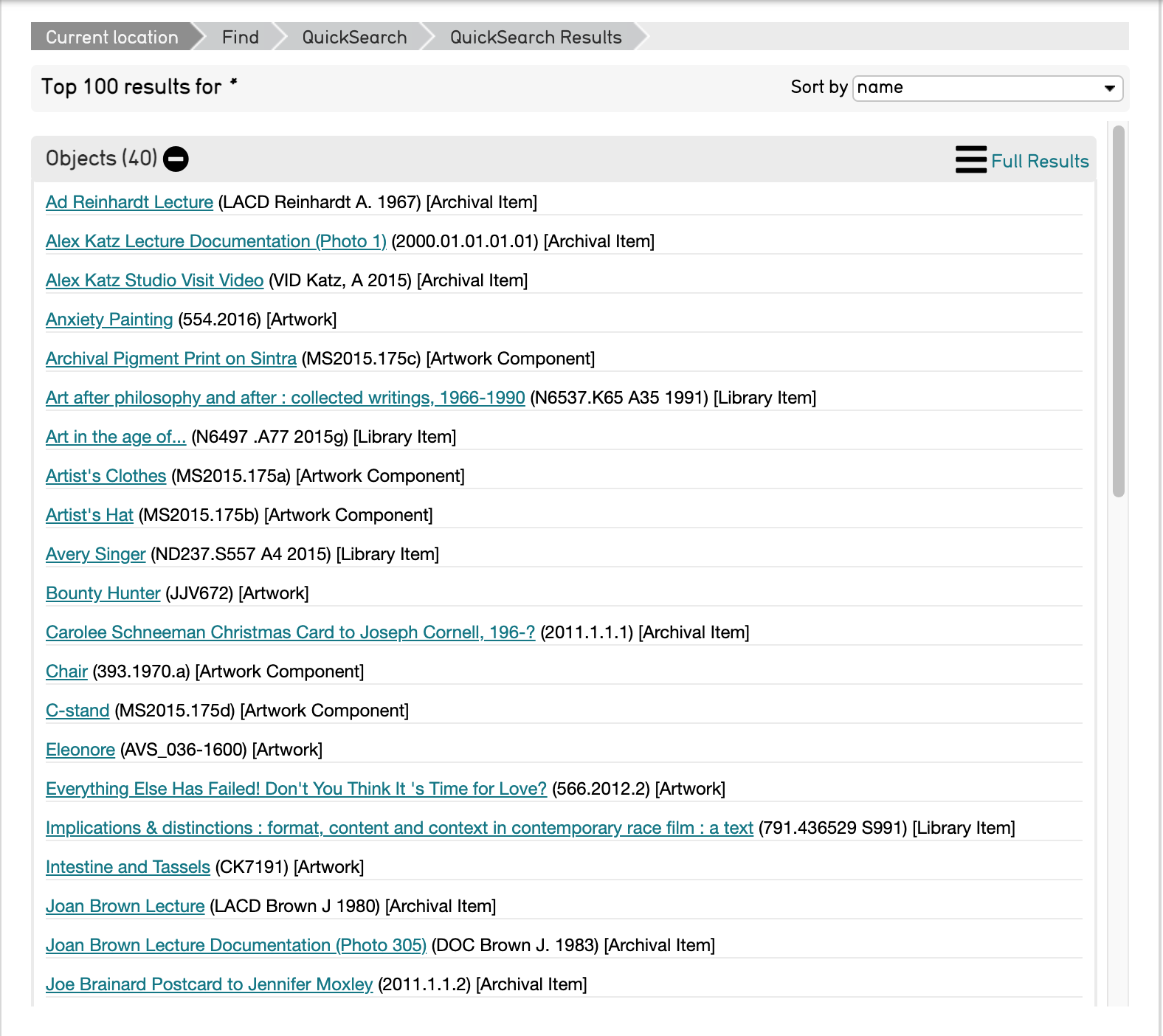
Task: Go to Find in the breadcrumb
Action: pos(240,37)
